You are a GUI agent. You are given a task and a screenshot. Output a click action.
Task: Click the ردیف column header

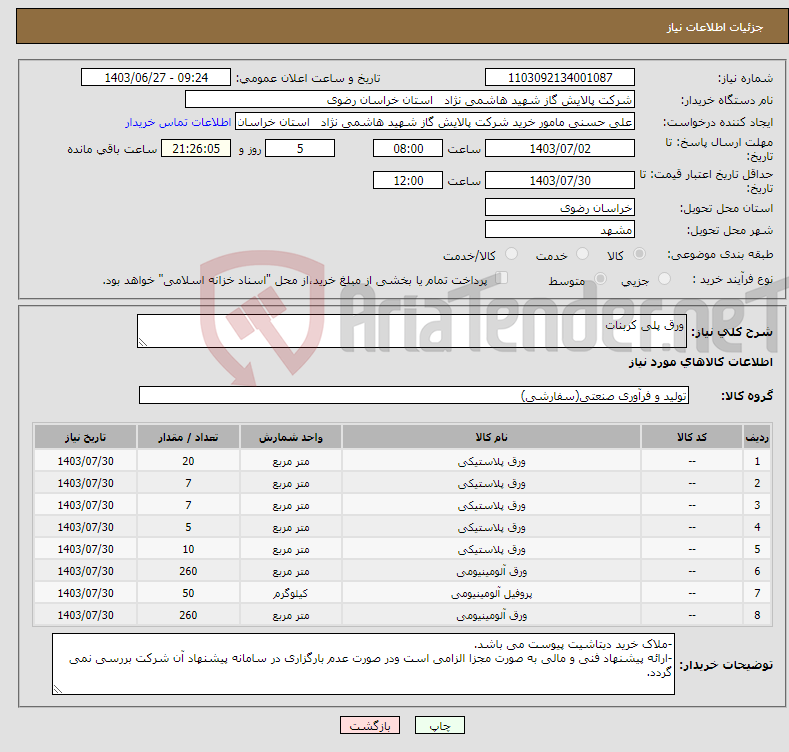point(757,437)
